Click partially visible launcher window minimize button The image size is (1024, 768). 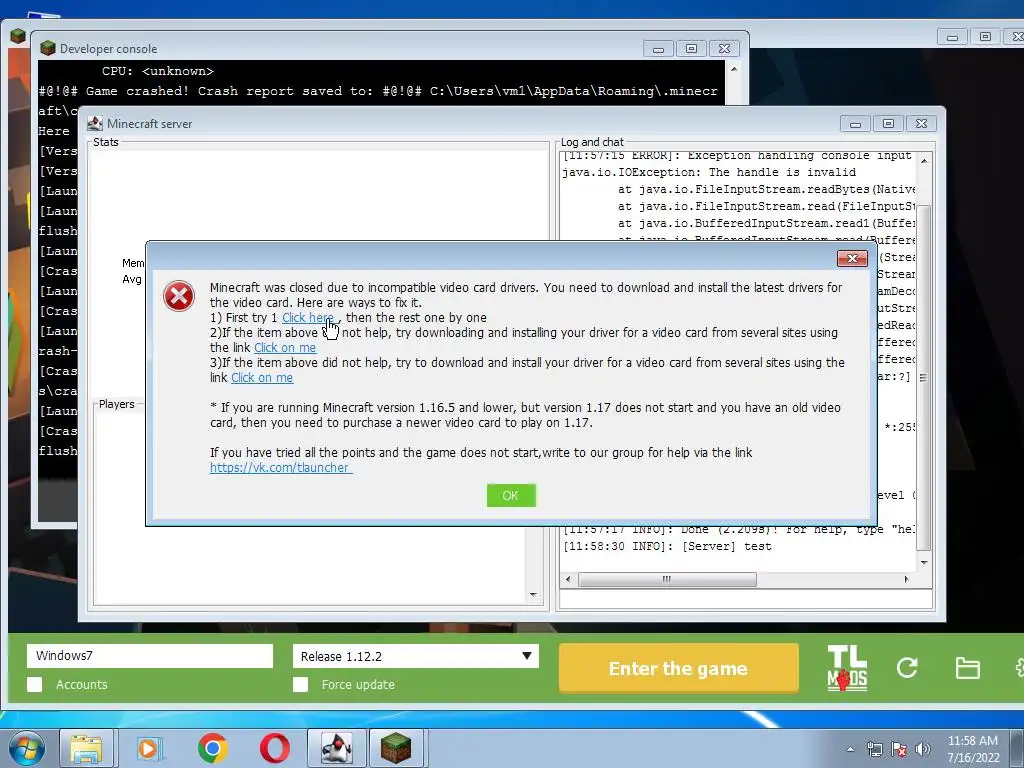[952, 37]
